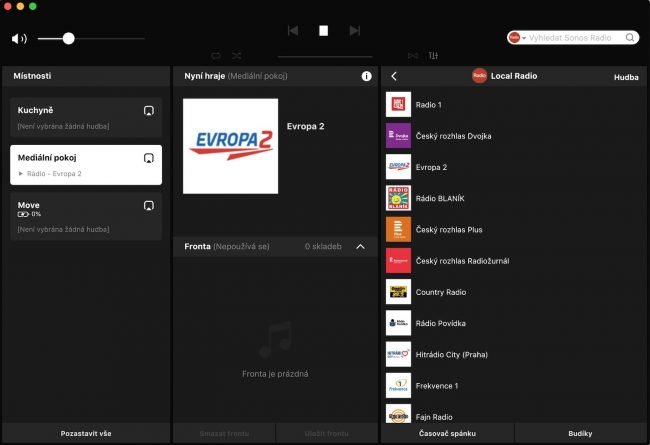Image resolution: width=650 pixels, height=445 pixels.
Task: Skip to next track
Action: (354, 31)
